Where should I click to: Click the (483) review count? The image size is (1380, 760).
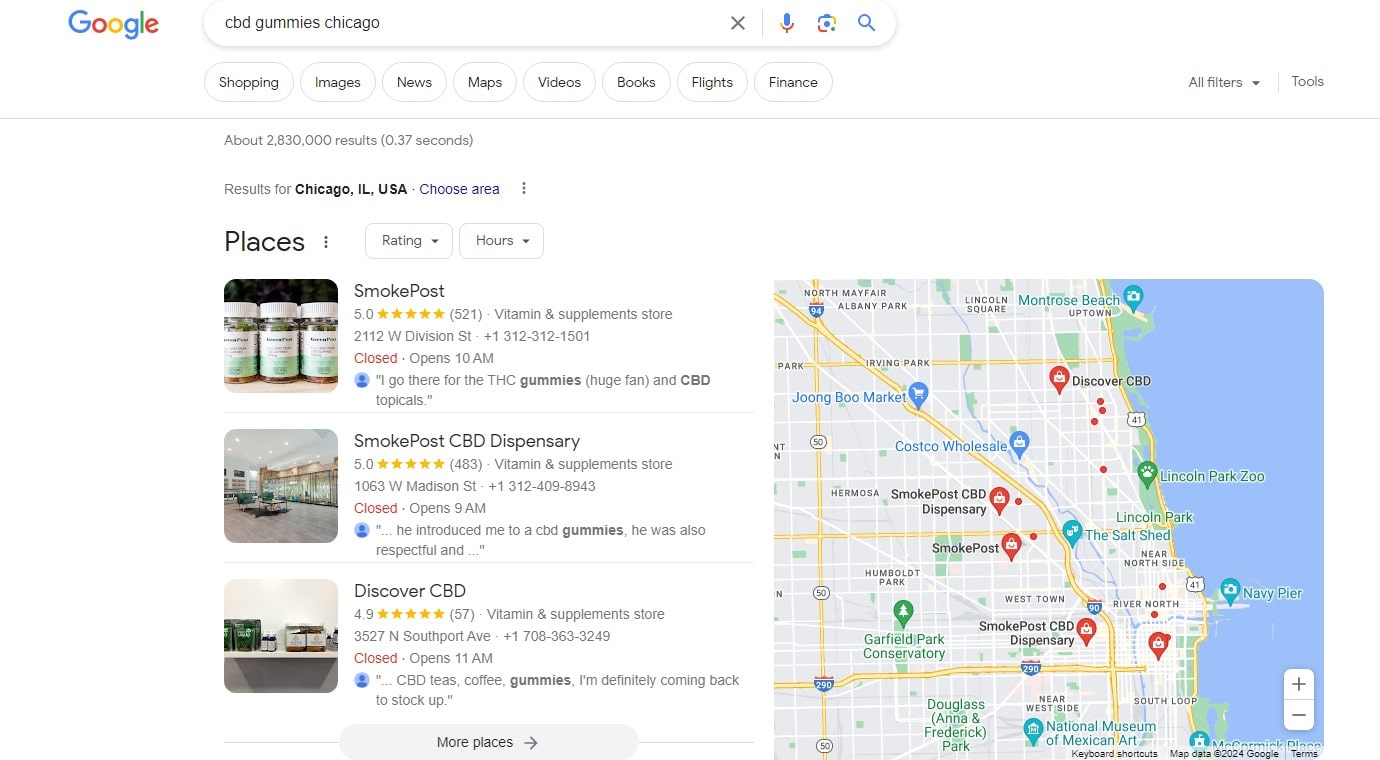[x=466, y=464]
